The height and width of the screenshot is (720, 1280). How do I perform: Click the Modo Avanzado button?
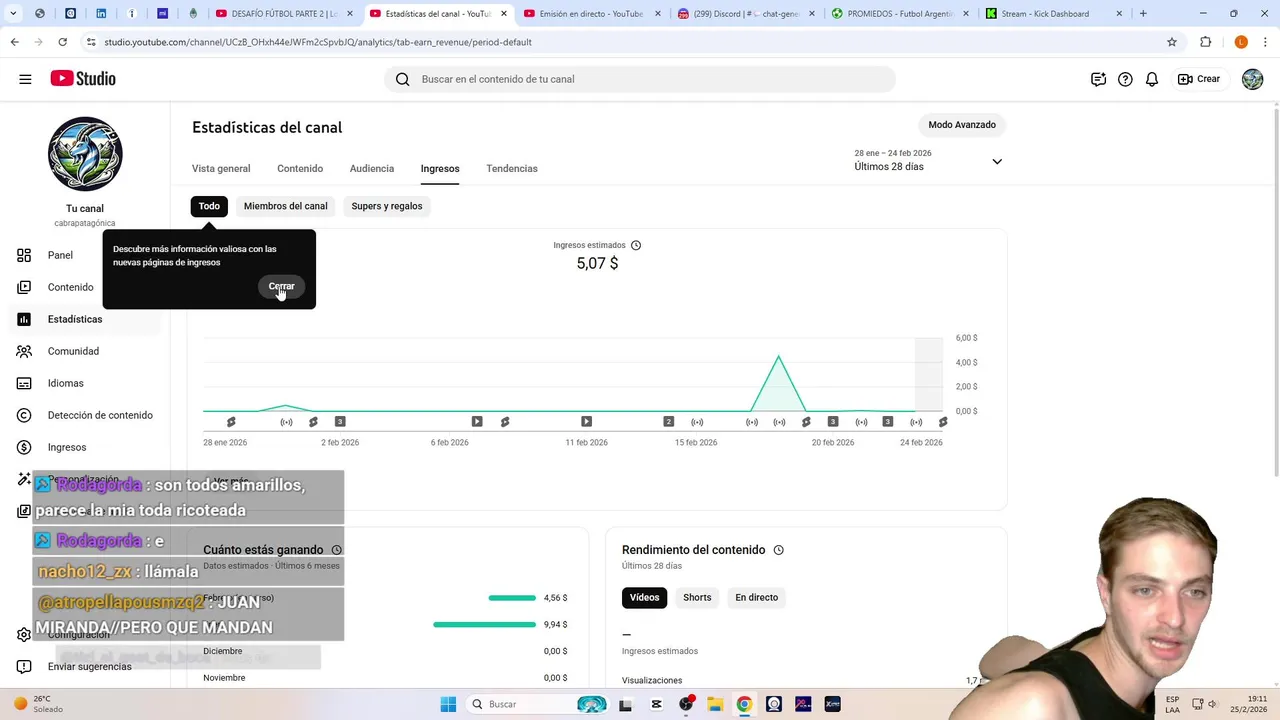[x=962, y=125]
